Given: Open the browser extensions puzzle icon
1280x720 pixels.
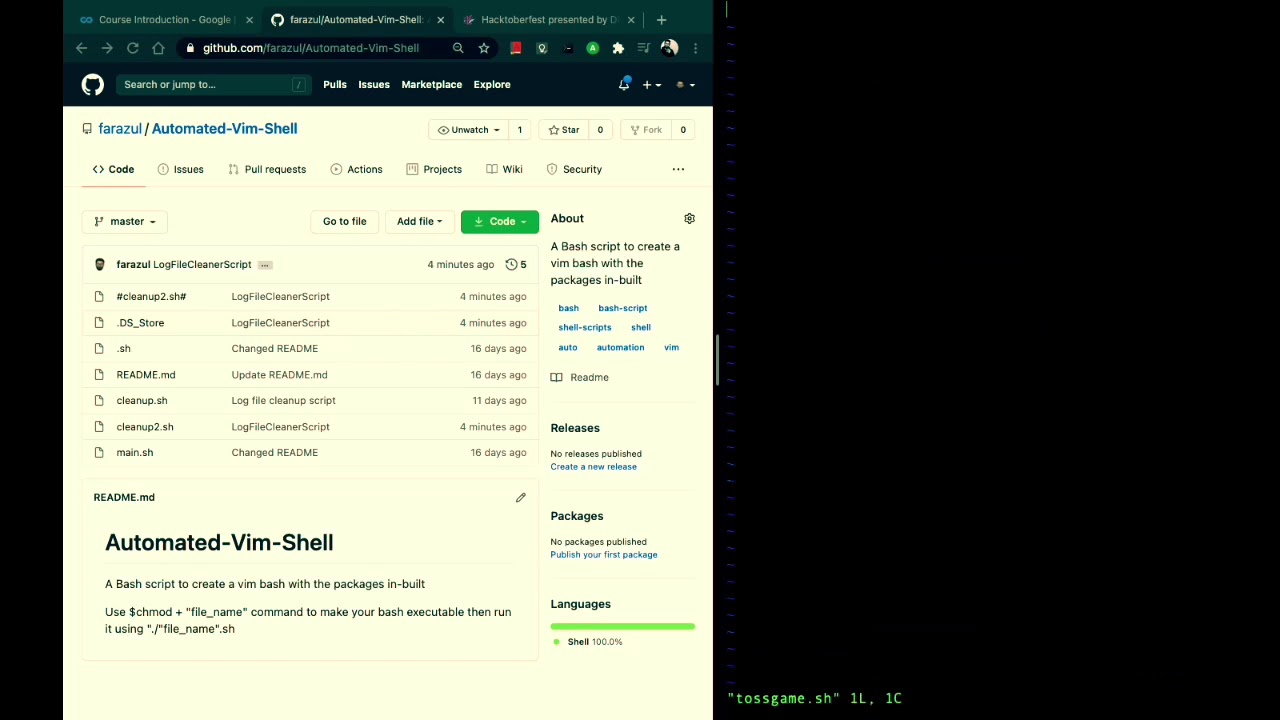Looking at the screenshot, I should pyautogui.click(x=618, y=48).
